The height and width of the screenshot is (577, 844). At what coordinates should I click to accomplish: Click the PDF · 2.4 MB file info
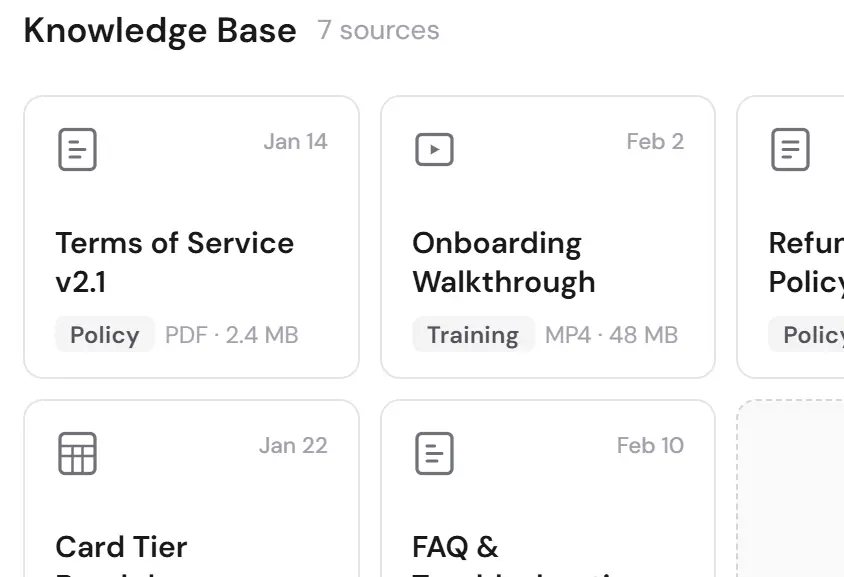pos(232,334)
